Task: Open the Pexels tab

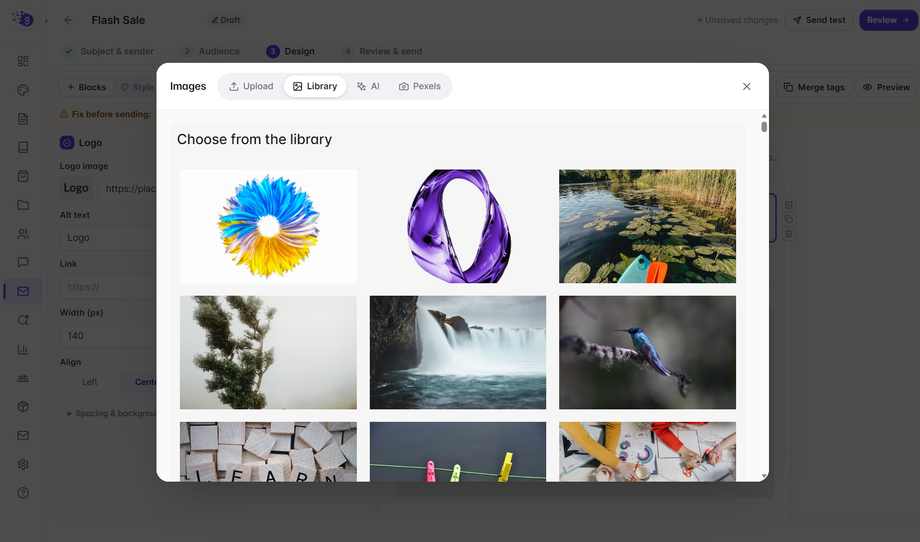Action: click(420, 86)
